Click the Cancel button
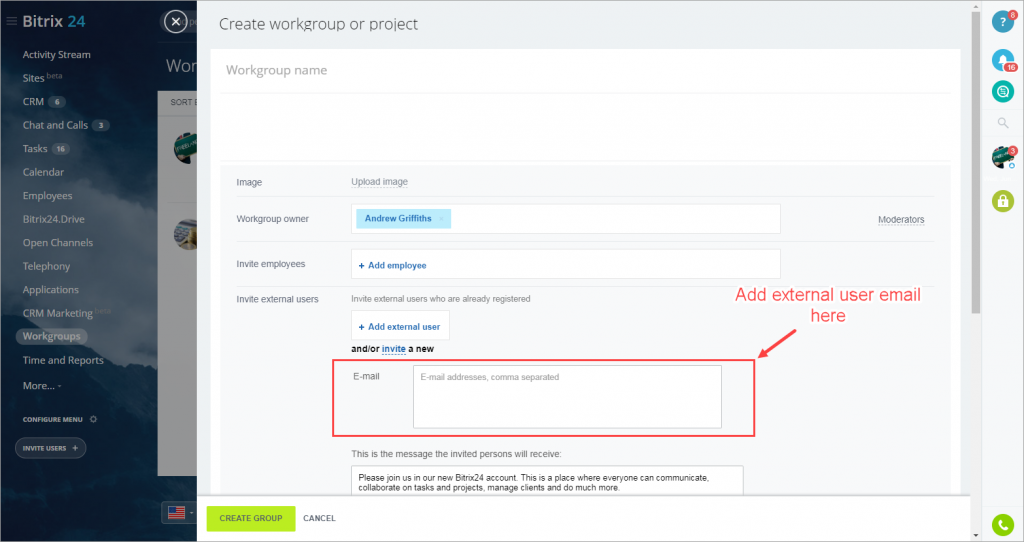The height and width of the screenshot is (542, 1024). tap(319, 518)
